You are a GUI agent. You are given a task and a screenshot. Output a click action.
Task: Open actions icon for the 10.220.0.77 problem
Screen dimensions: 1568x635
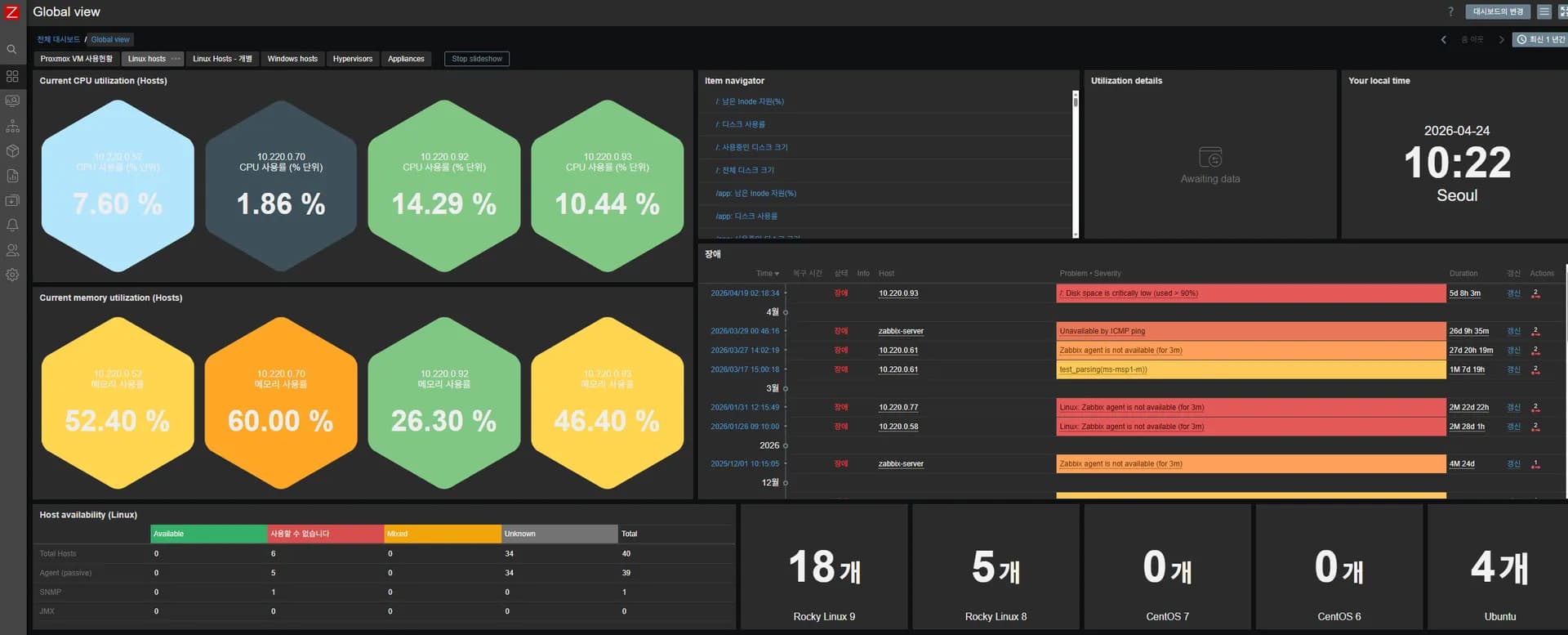point(1535,407)
